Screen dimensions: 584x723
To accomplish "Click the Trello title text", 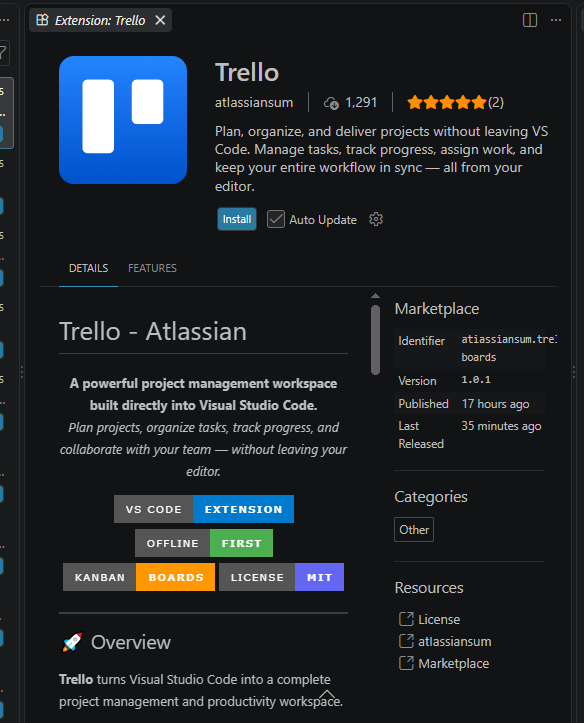I will tap(247, 73).
